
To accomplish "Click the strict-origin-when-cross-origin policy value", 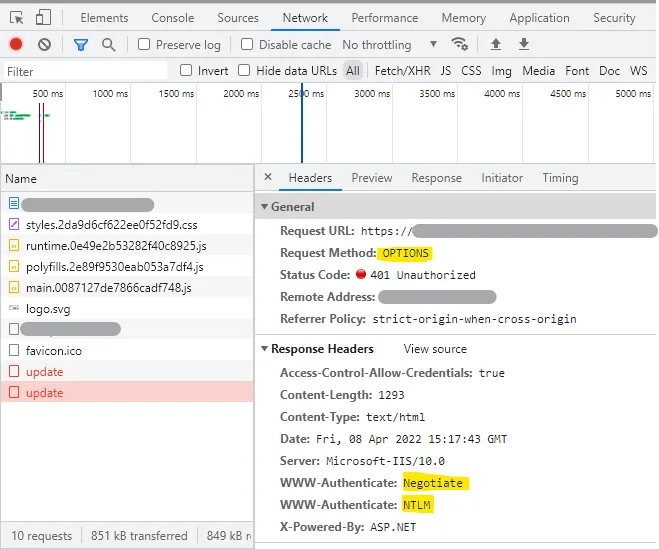I will pos(474,319).
